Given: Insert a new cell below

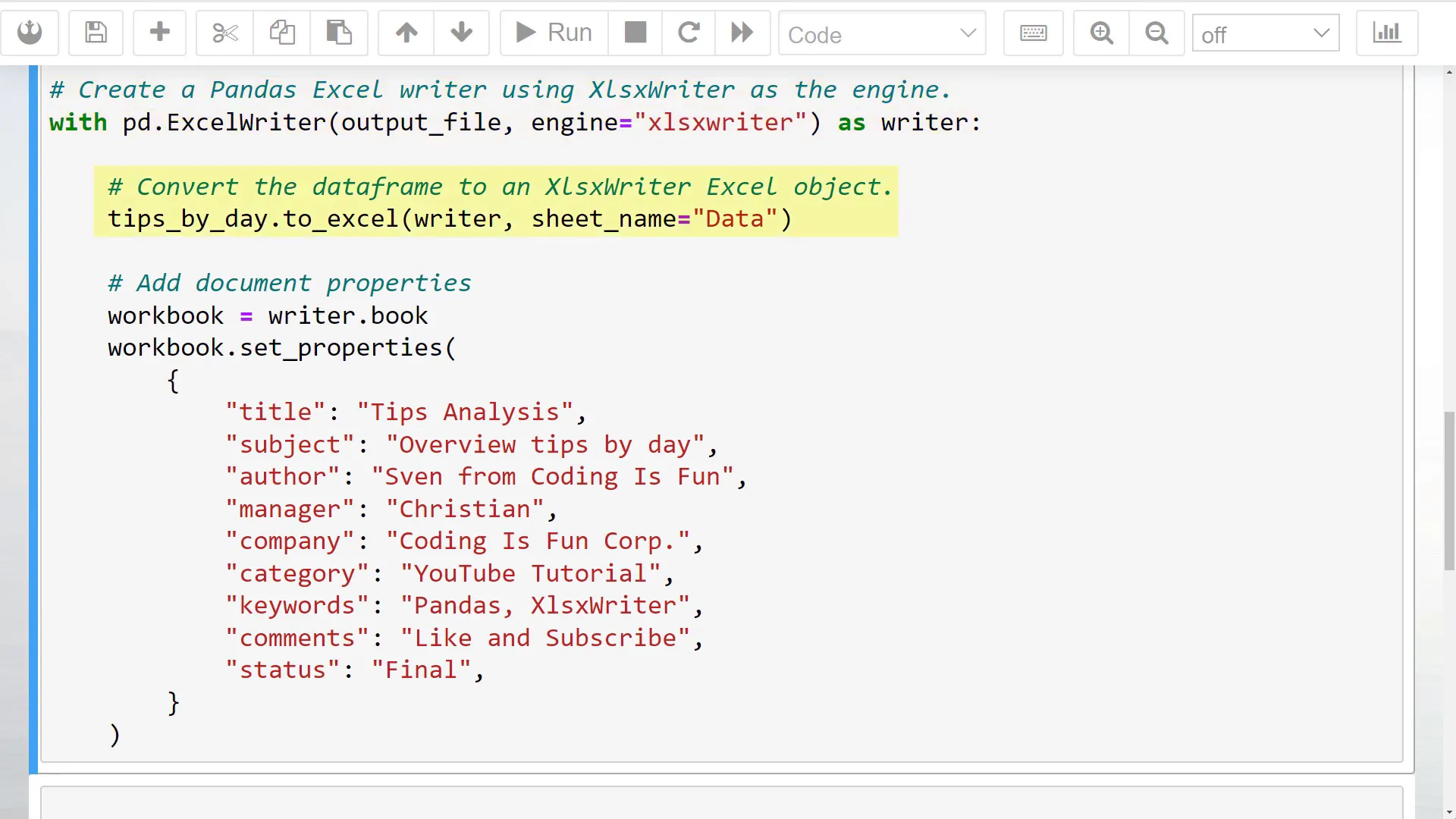Looking at the screenshot, I should pyautogui.click(x=159, y=33).
